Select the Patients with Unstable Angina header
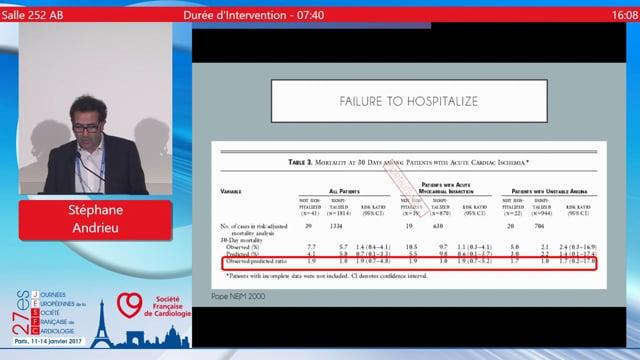640x360 pixels. [549, 191]
